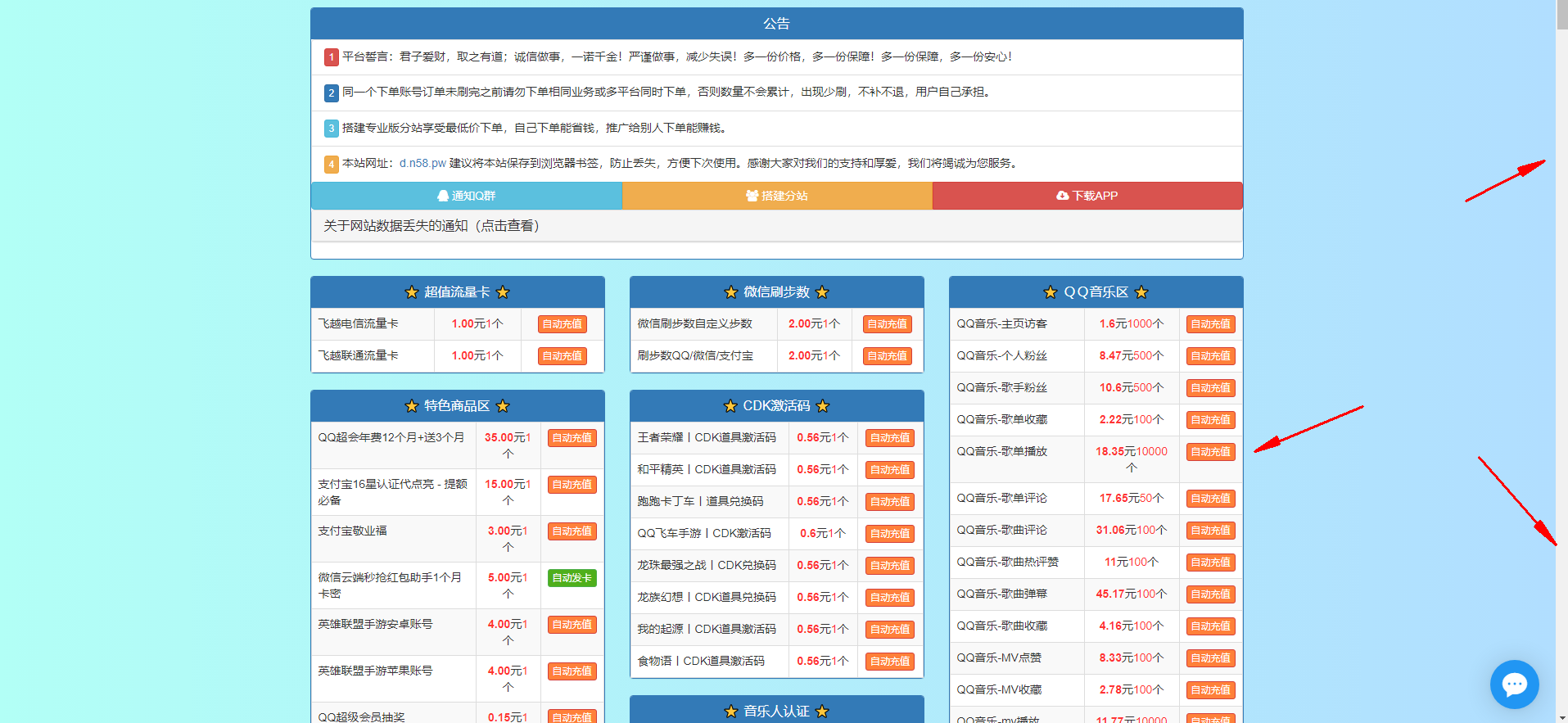1568x723 pixels.
Task: Click left star icon beside 特色商品区
Action: [x=412, y=406]
